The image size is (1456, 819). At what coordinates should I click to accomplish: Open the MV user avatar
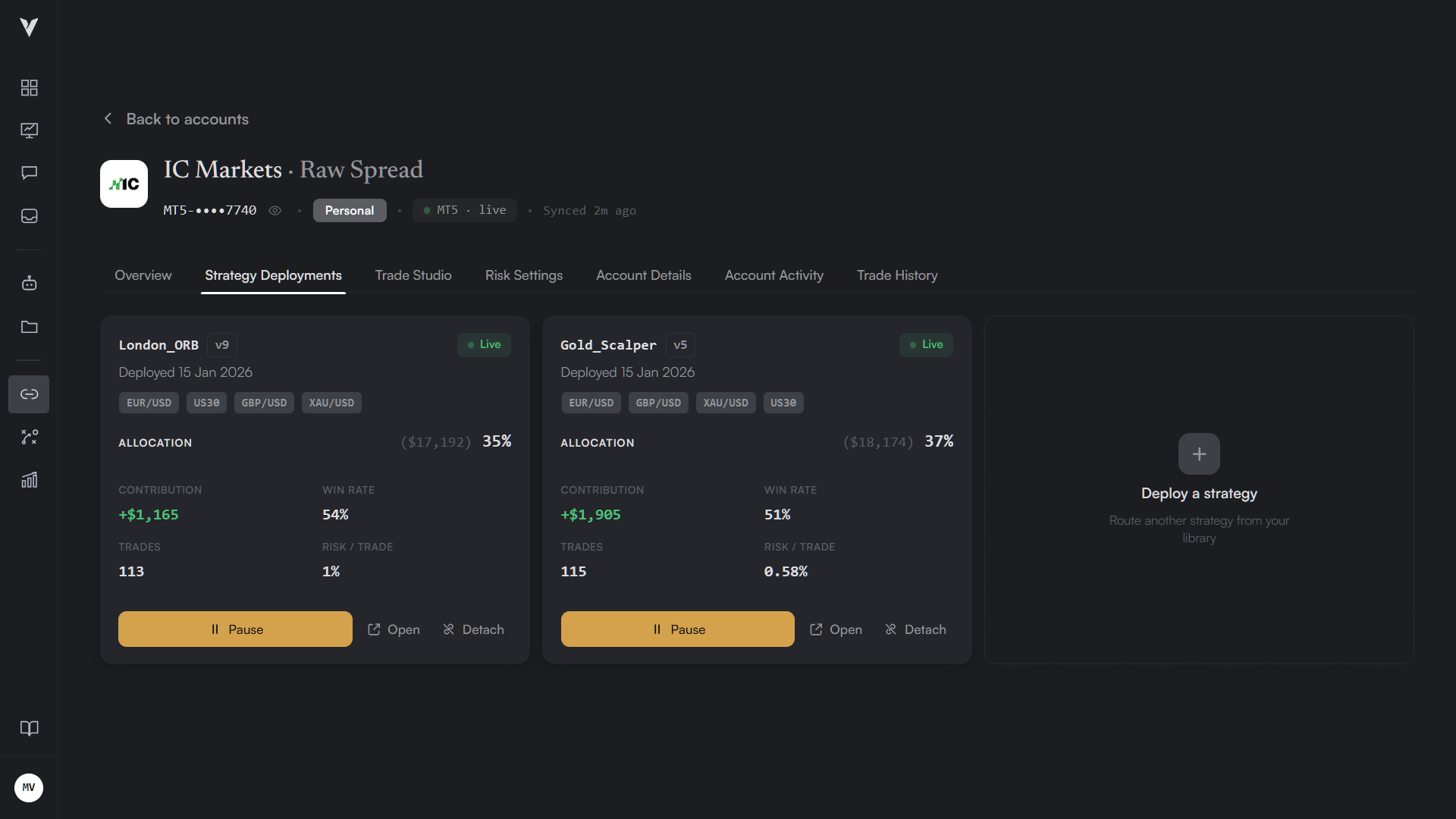29,787
